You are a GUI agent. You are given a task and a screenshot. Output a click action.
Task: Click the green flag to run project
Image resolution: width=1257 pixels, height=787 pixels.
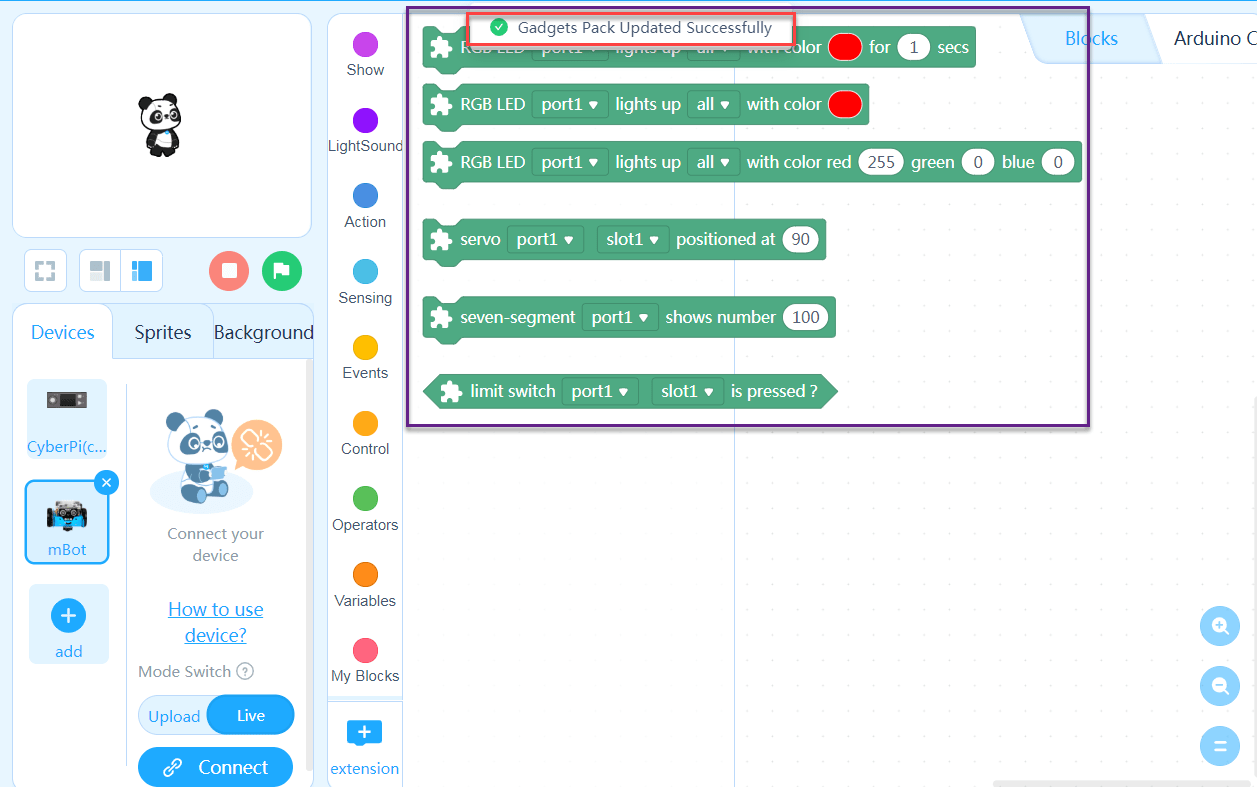[281, 270]
